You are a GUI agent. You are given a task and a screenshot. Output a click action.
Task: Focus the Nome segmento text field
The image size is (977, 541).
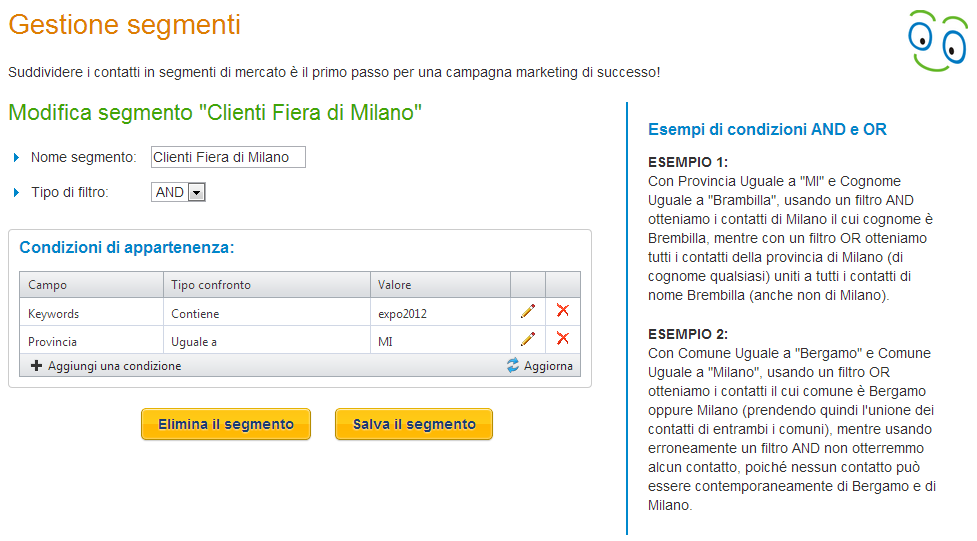point(228,157)
